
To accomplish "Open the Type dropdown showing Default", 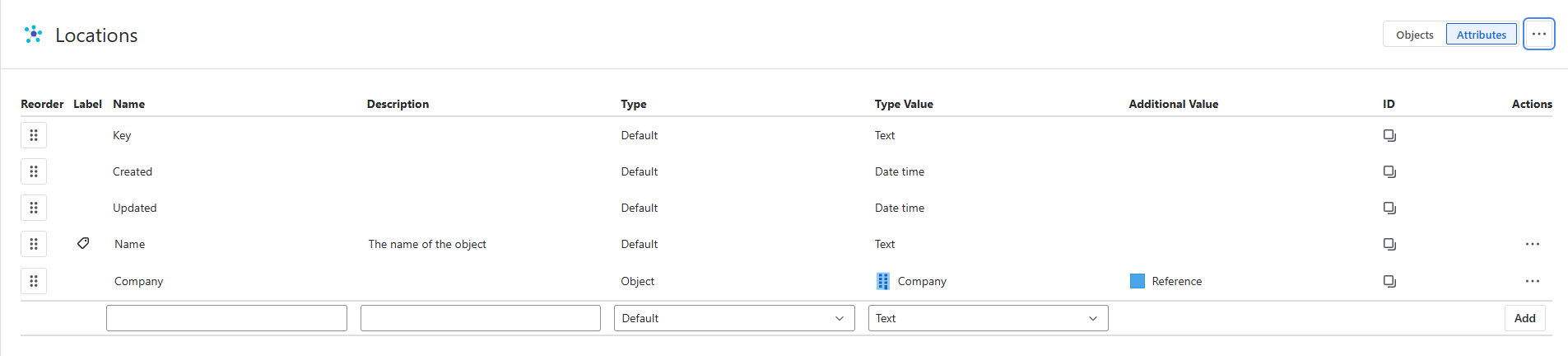I will click(x=734, y=318).
